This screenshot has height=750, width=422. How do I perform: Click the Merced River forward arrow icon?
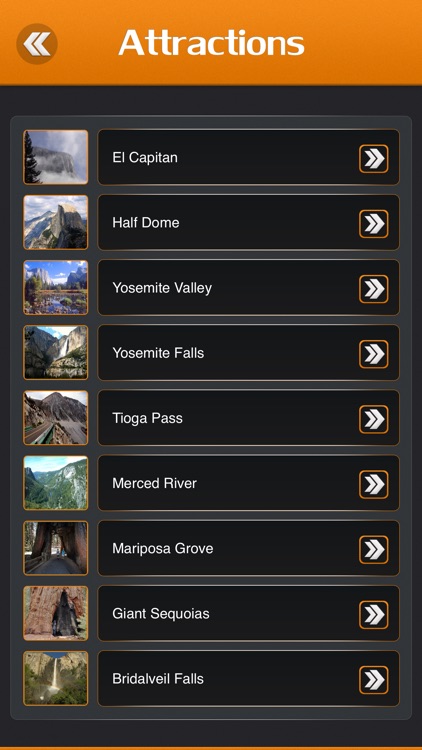pyautogui.click(x=374, y=485)
